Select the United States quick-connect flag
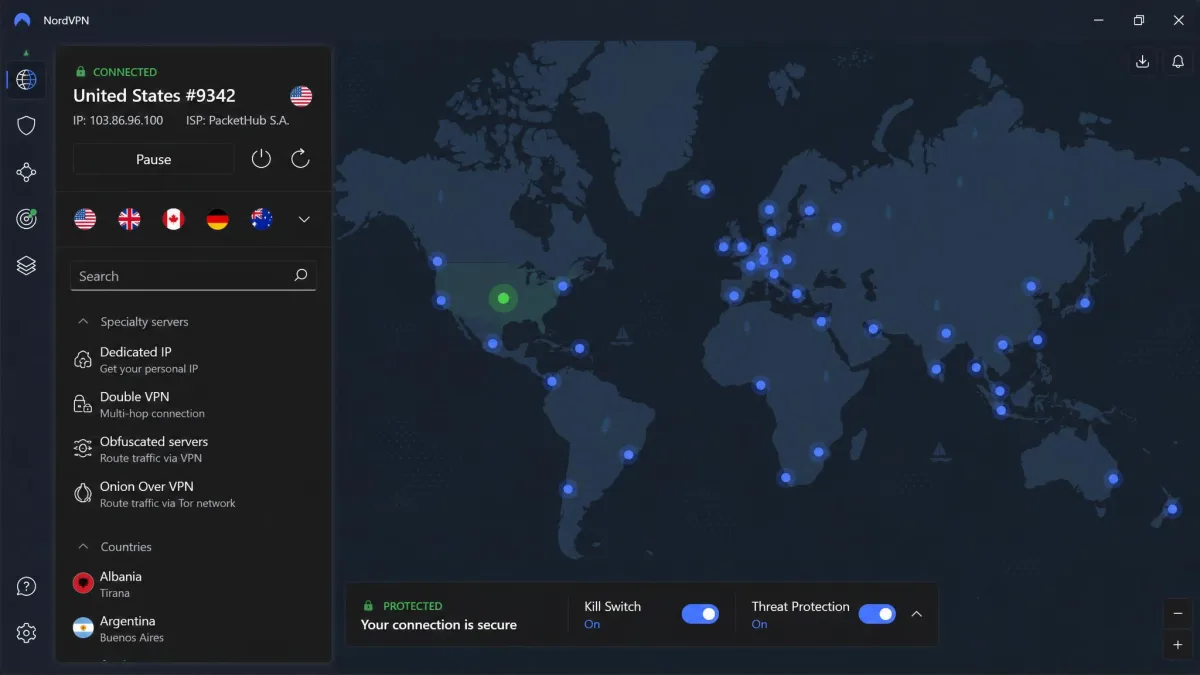The width and height of the screenshot is (1200, 675). (x=85, y=219)
